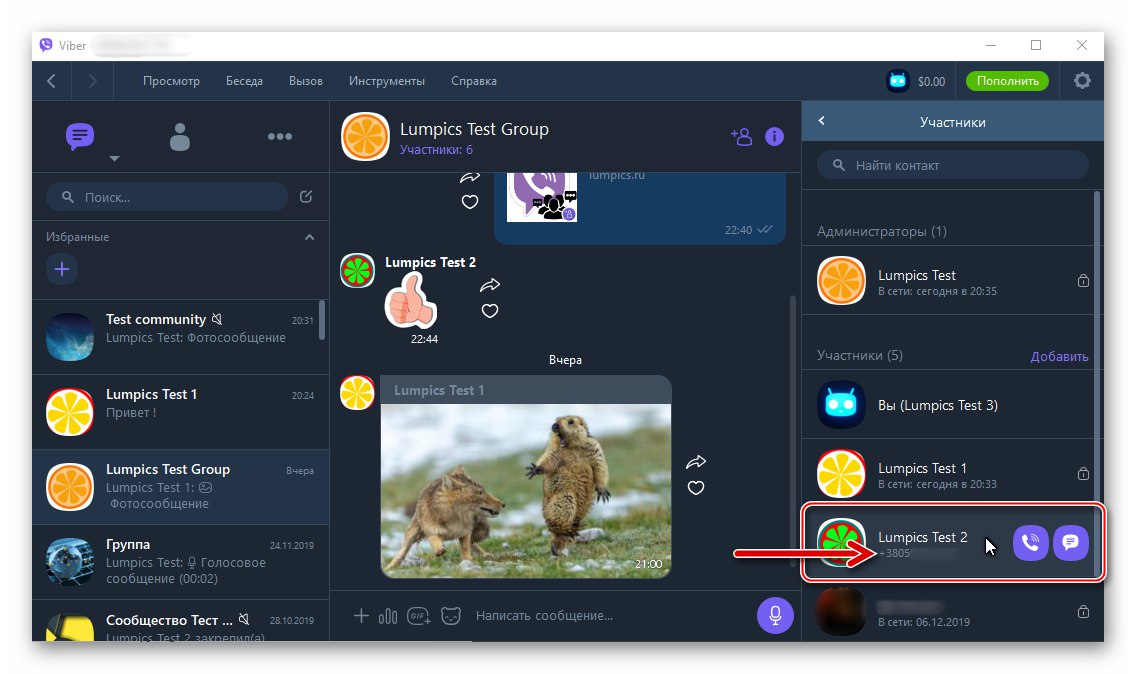Click the lumpics.ru link preview thumbnail
This screenshot has height=674, width=1136.
click(542, 197)
